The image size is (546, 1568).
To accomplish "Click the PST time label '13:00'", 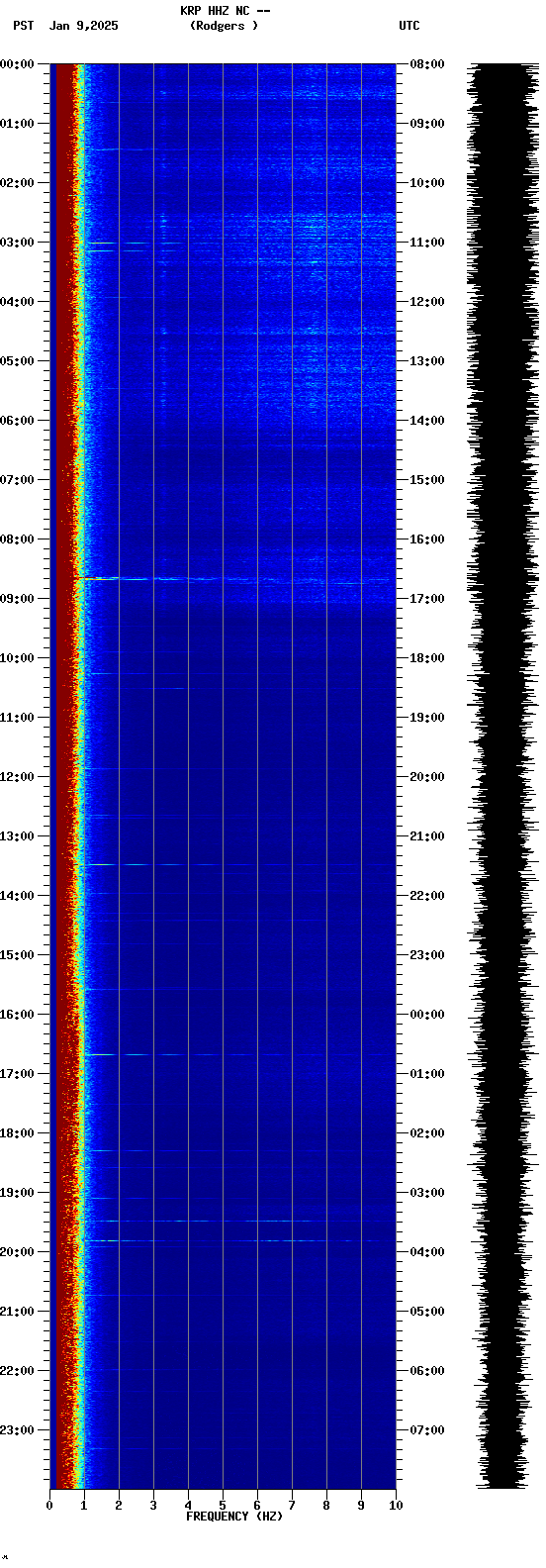I will 17,836.
